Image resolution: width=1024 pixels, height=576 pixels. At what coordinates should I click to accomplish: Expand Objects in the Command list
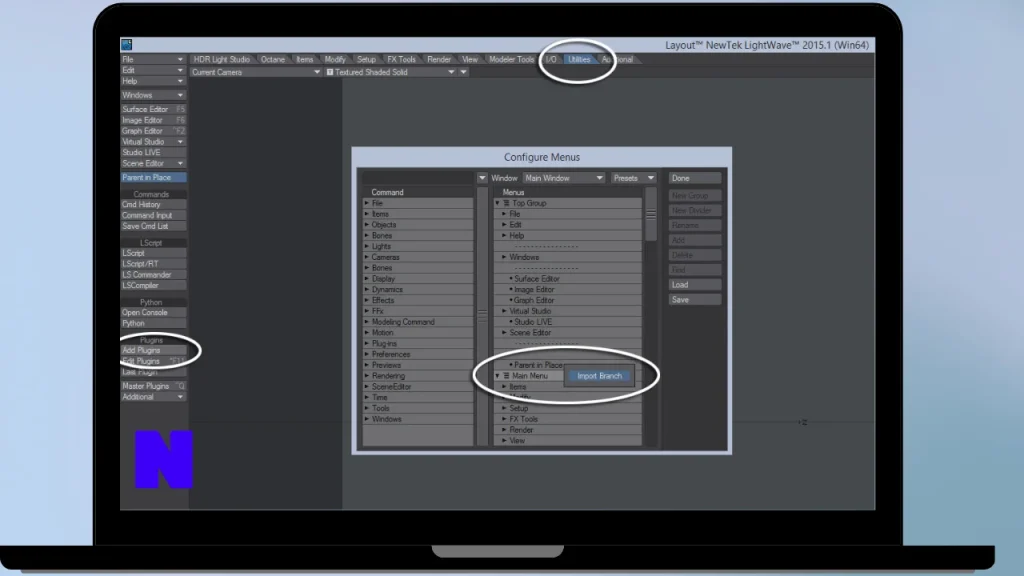click(367, 225)
